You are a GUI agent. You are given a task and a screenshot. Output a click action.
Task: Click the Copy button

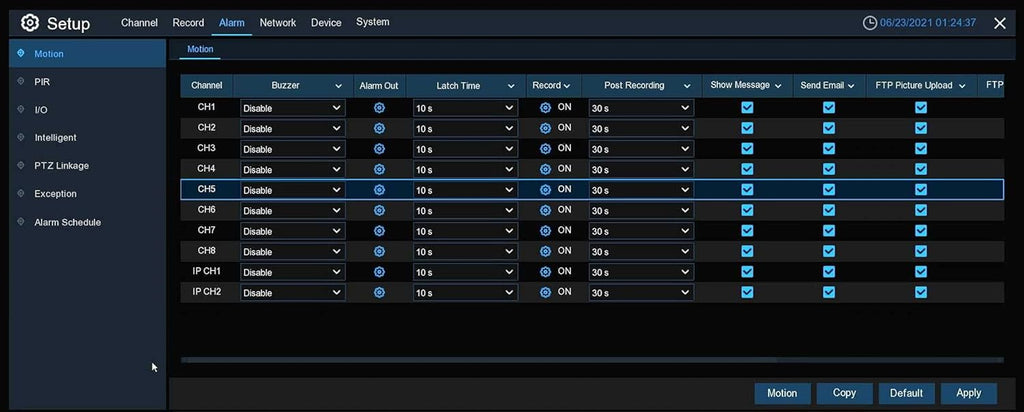[x=844, y=393]
